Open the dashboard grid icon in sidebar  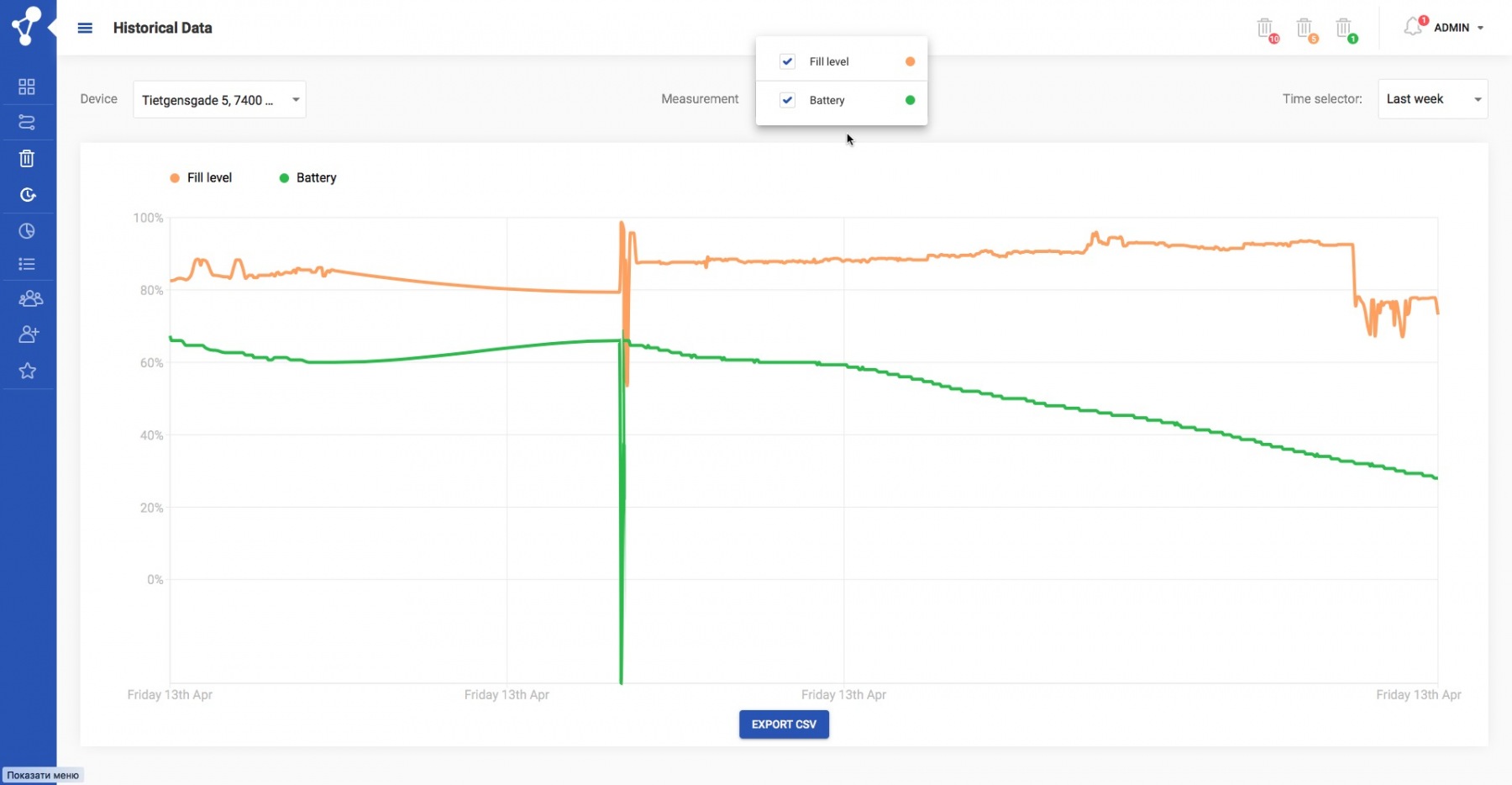pos(27,87)
